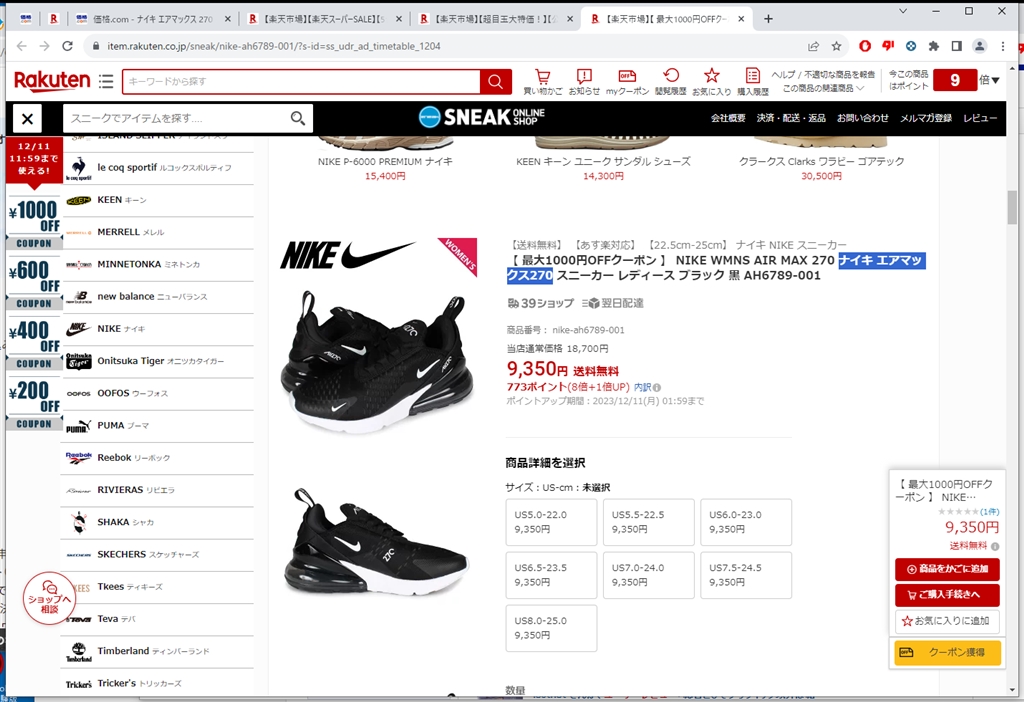Open the Chrome three-dot menu
1024x702 pixels.
coord(1003,46)
